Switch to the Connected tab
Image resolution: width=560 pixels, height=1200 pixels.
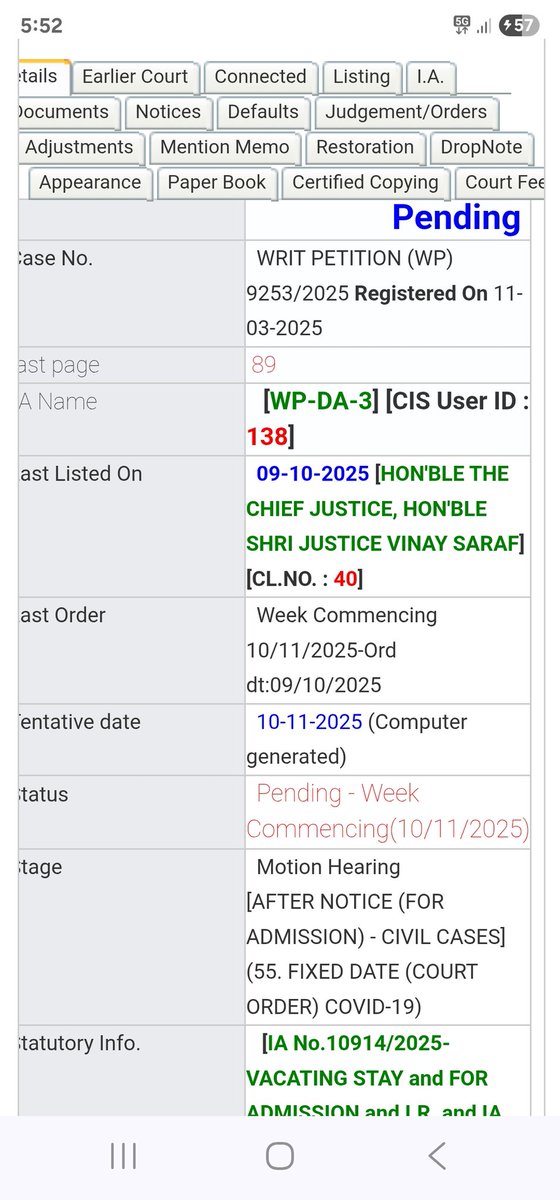point(260,77)
